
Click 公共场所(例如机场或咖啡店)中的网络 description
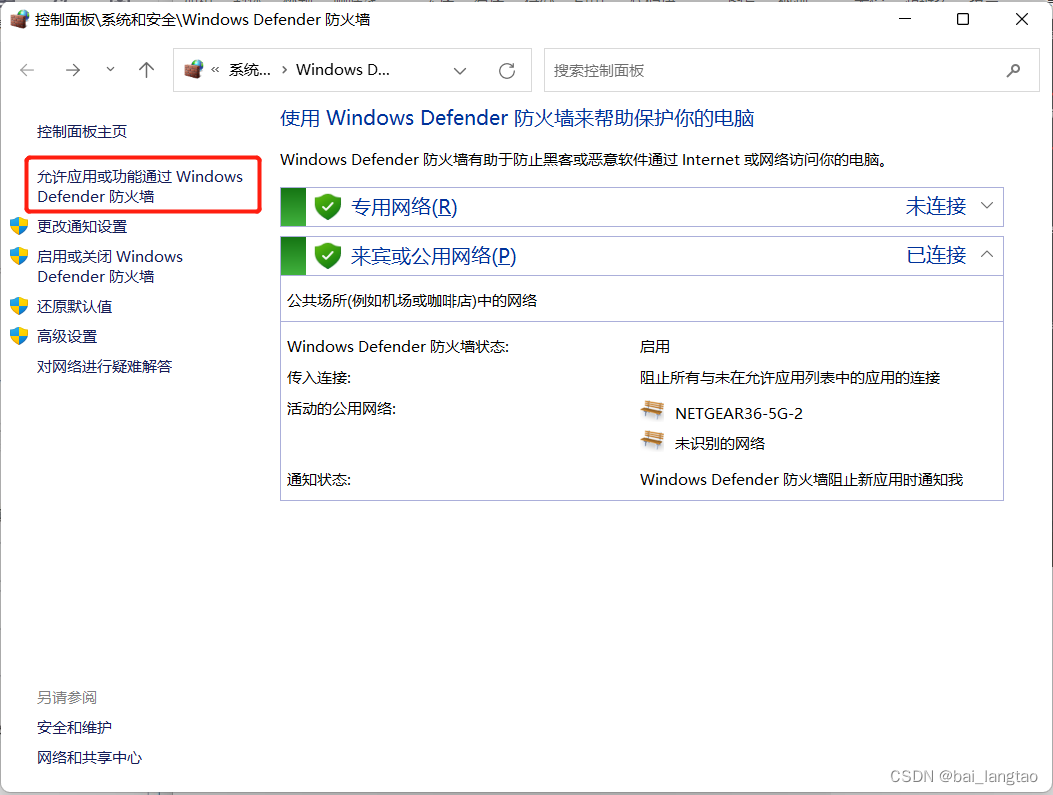point(412,301)
